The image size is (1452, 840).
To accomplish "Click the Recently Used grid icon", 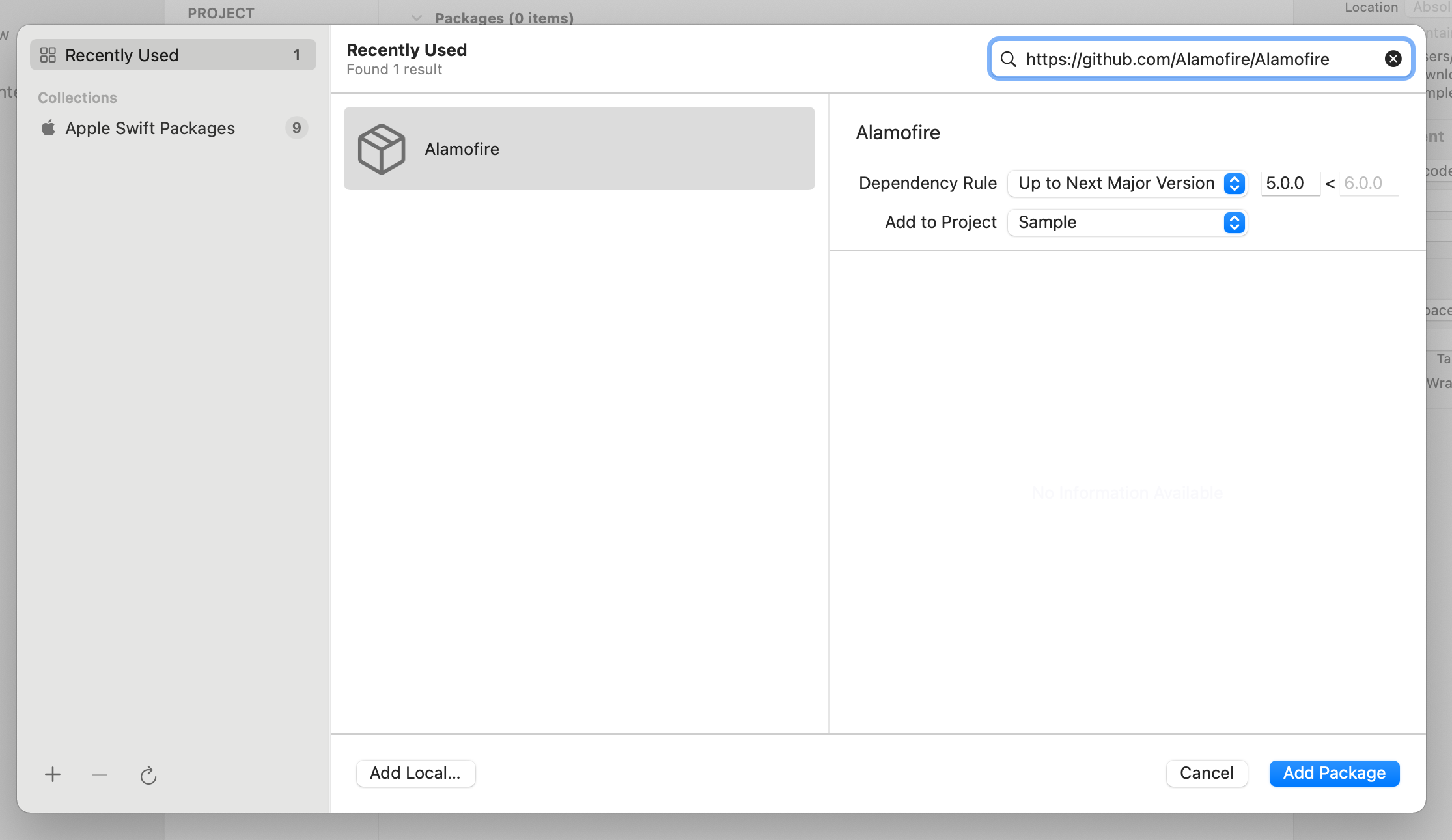I will point(48,55).
